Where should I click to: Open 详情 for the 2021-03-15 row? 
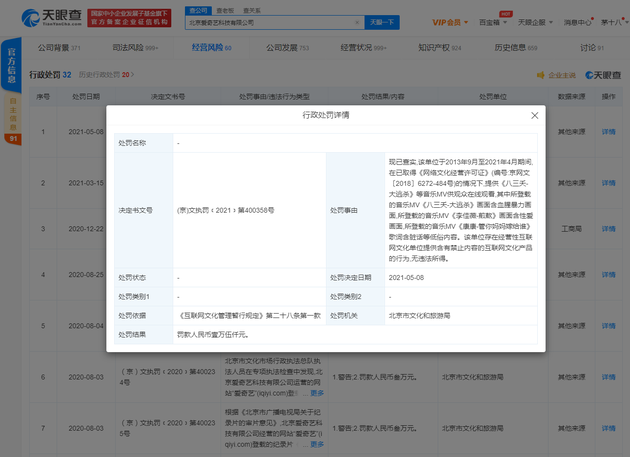pos(608,183)
